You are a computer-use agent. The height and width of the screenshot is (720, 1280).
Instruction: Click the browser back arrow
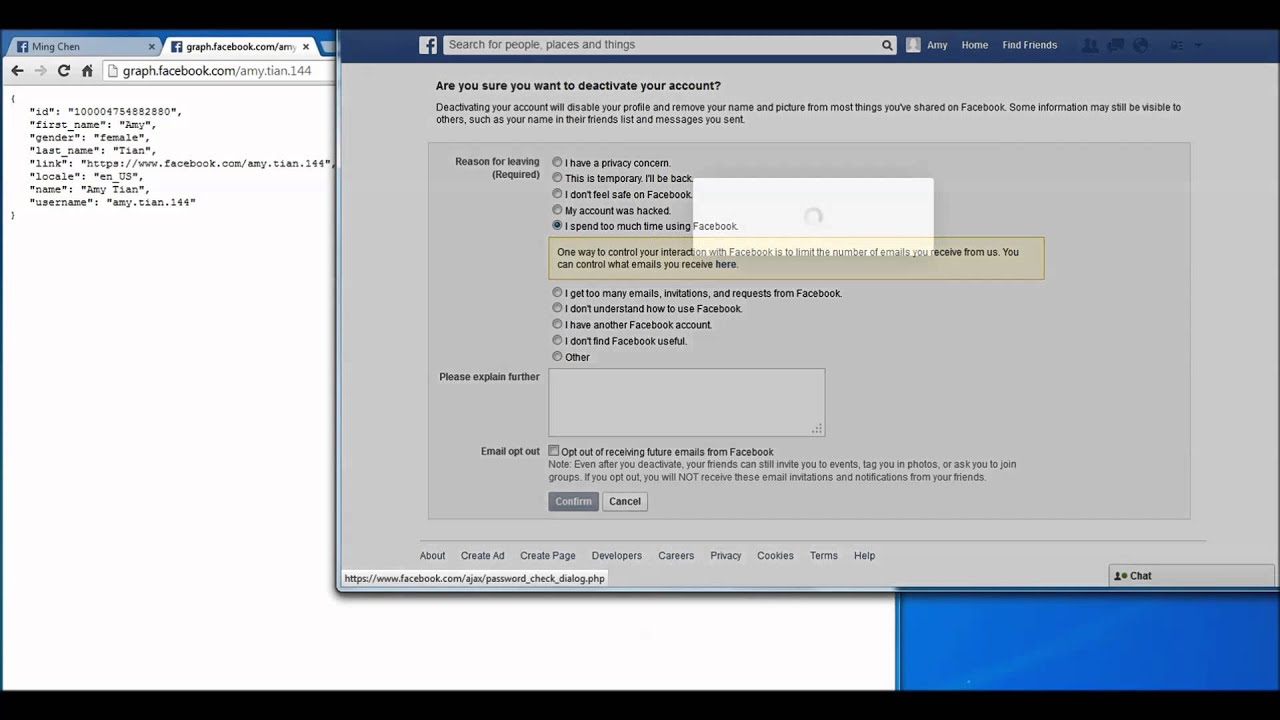(17, 71)
